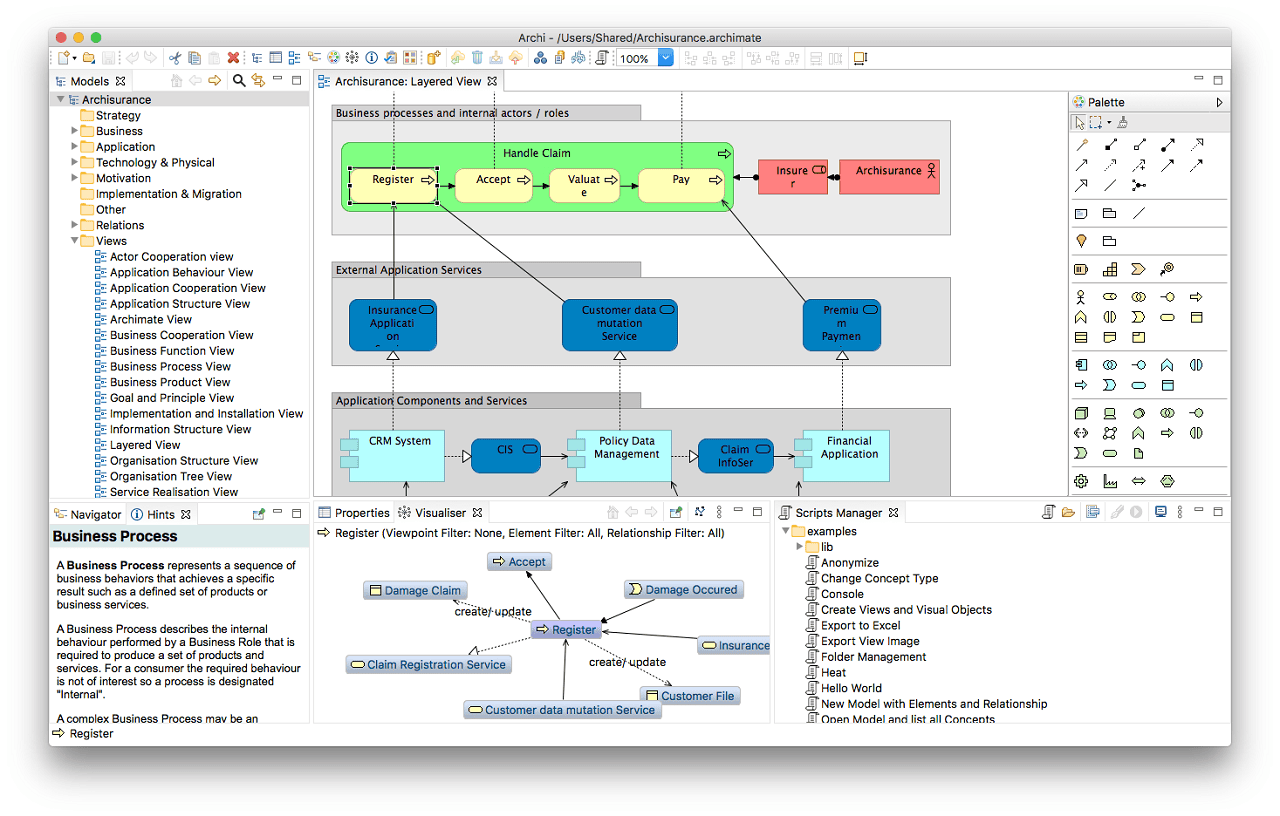Select the Capability tool in Palette
1280x816 pixels.
(x=1110, y=269)
